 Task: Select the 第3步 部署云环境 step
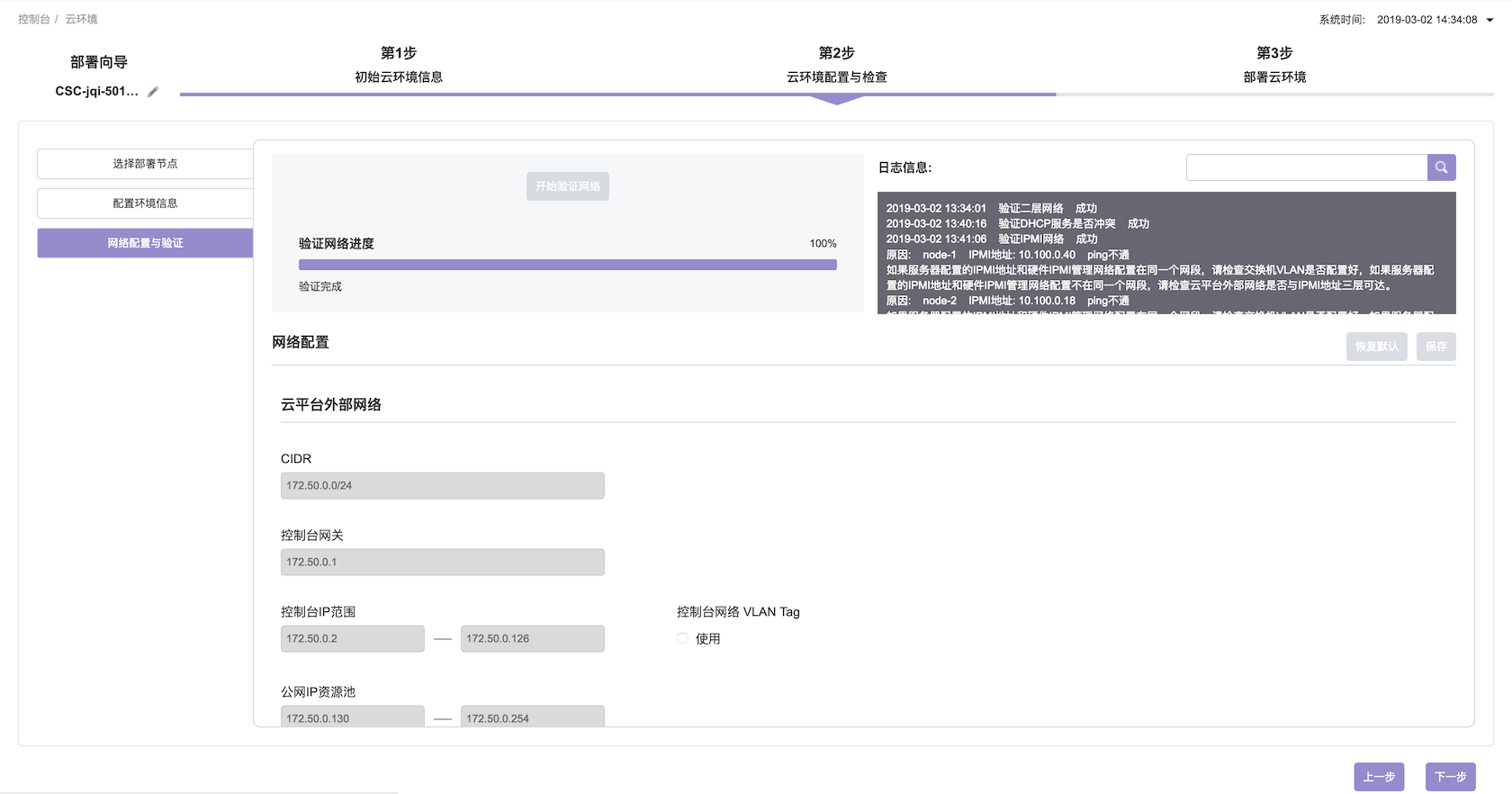1274,65
